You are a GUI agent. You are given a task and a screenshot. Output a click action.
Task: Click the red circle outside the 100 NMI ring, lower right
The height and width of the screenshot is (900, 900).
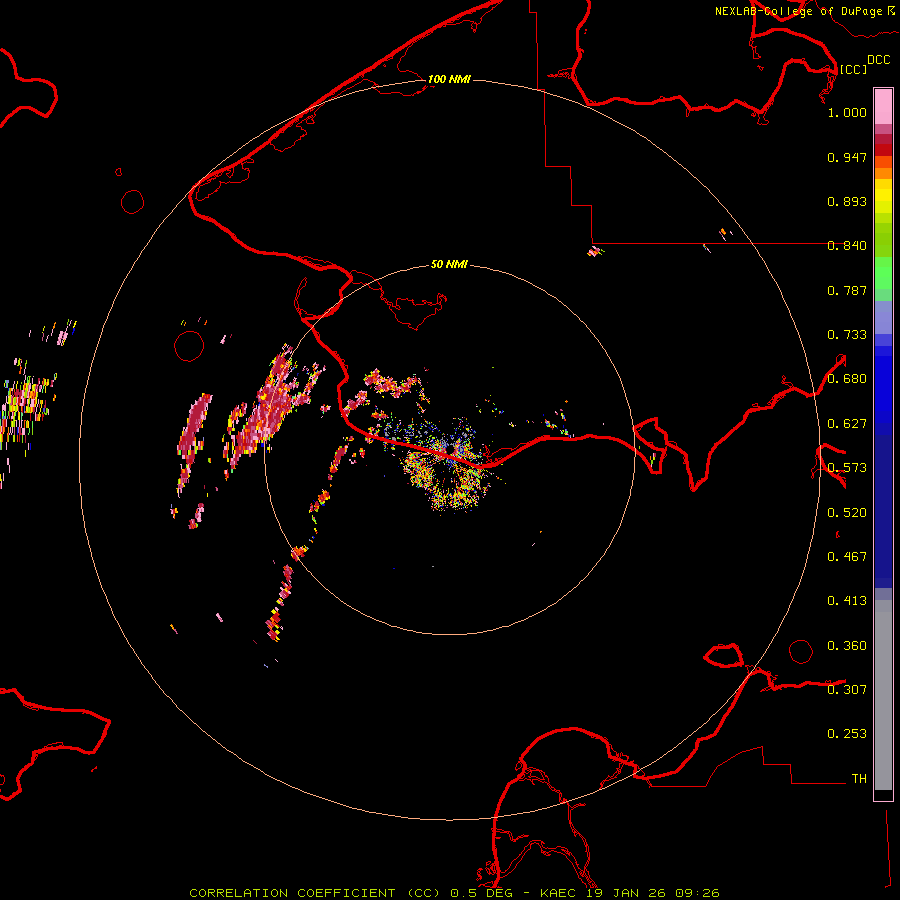(x=801, y=651)
